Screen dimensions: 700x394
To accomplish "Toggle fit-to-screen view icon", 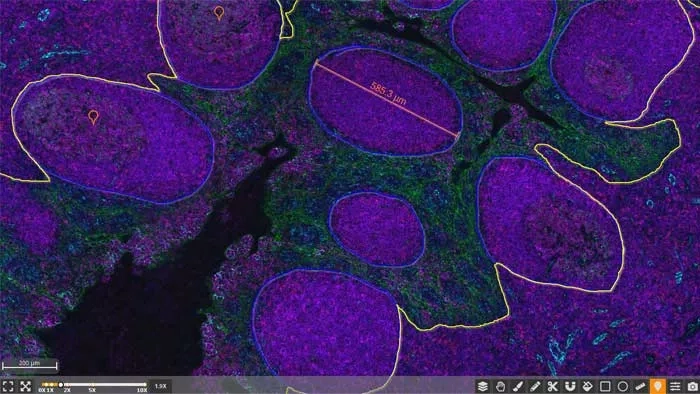I will pos(8,386).
